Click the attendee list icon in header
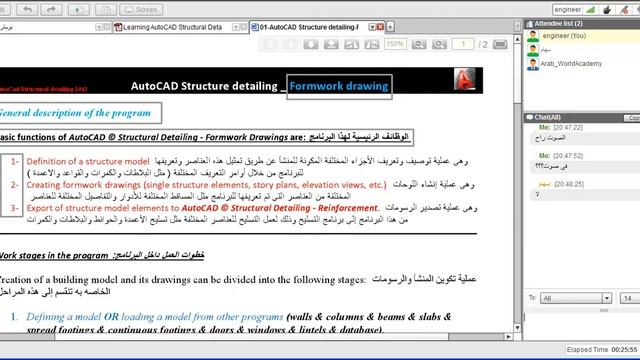The image size is (640, 360). (x=530, y=24)
